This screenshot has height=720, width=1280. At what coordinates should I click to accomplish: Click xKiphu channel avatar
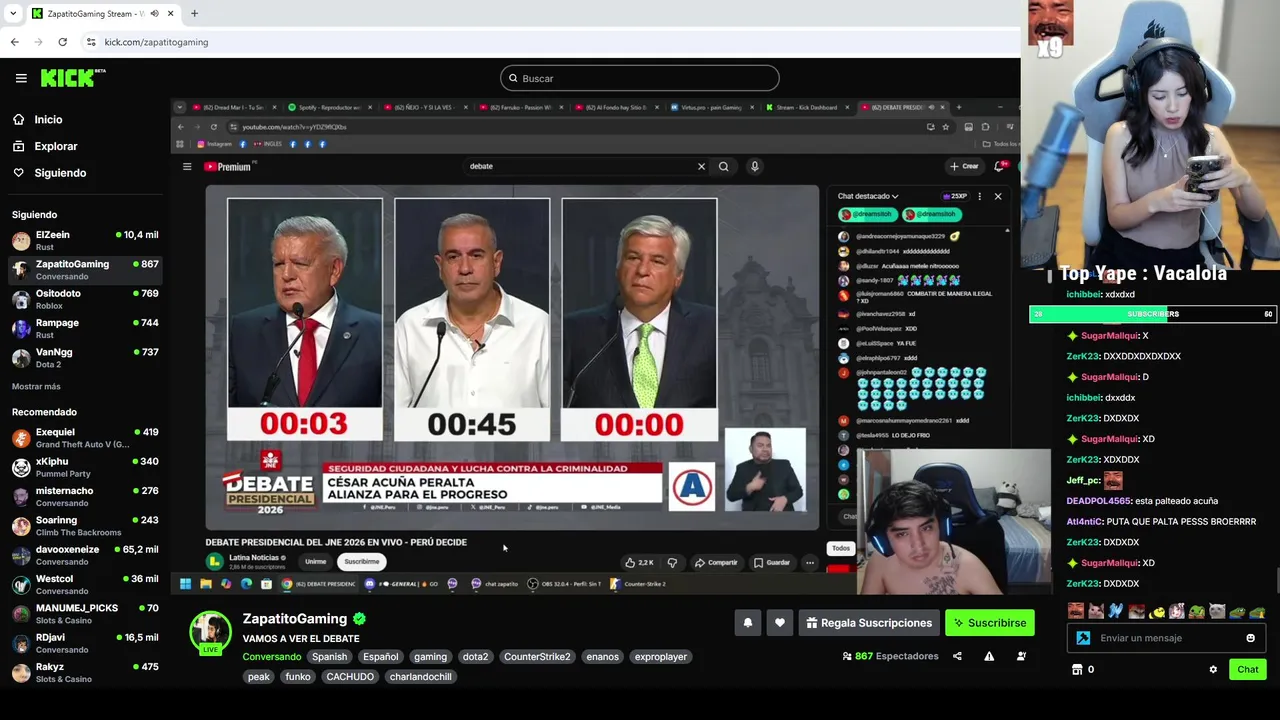coord(21,467)
